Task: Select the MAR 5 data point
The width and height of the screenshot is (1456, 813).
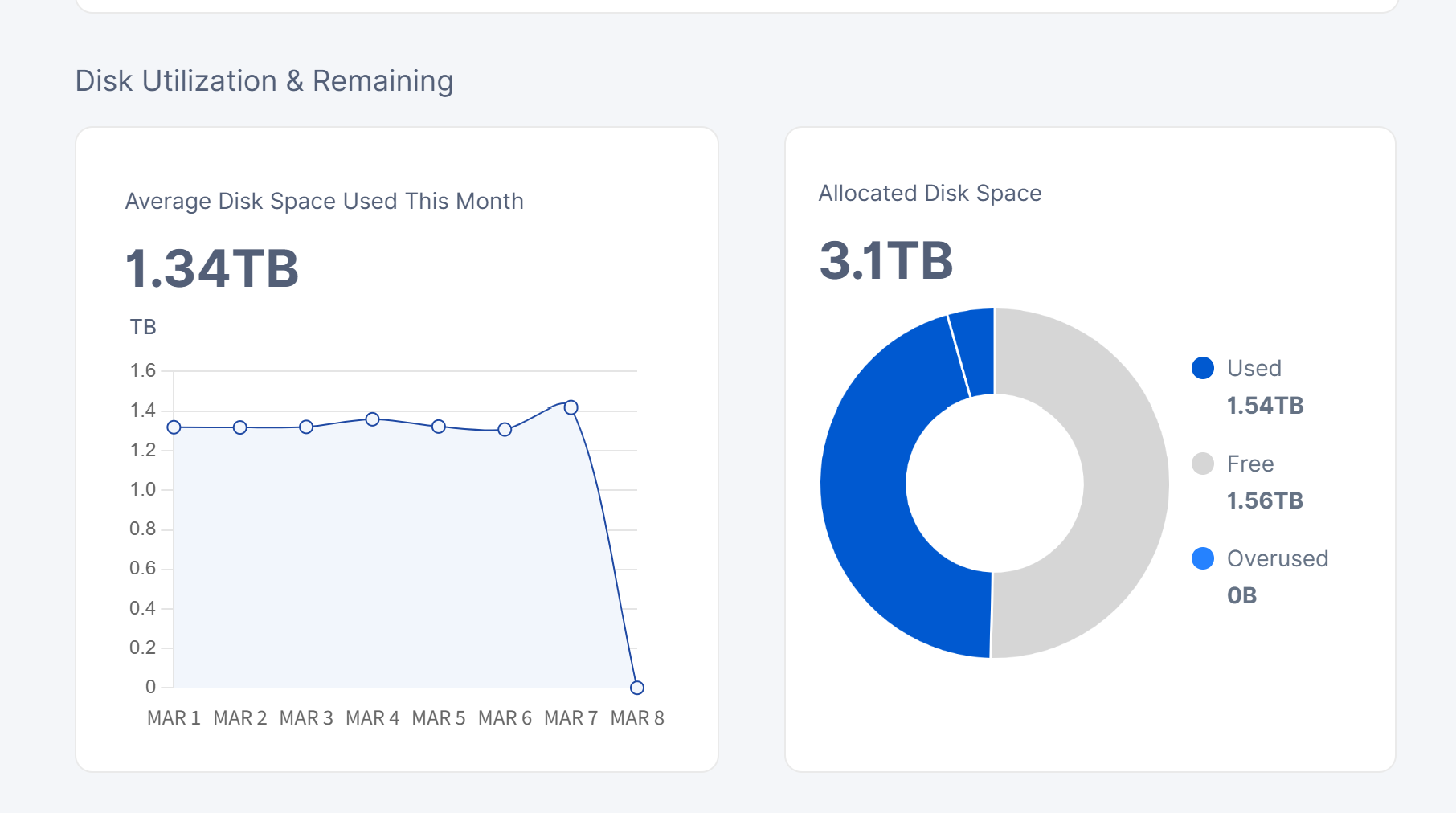Action: pyautogui.click(x=439, y=427)
